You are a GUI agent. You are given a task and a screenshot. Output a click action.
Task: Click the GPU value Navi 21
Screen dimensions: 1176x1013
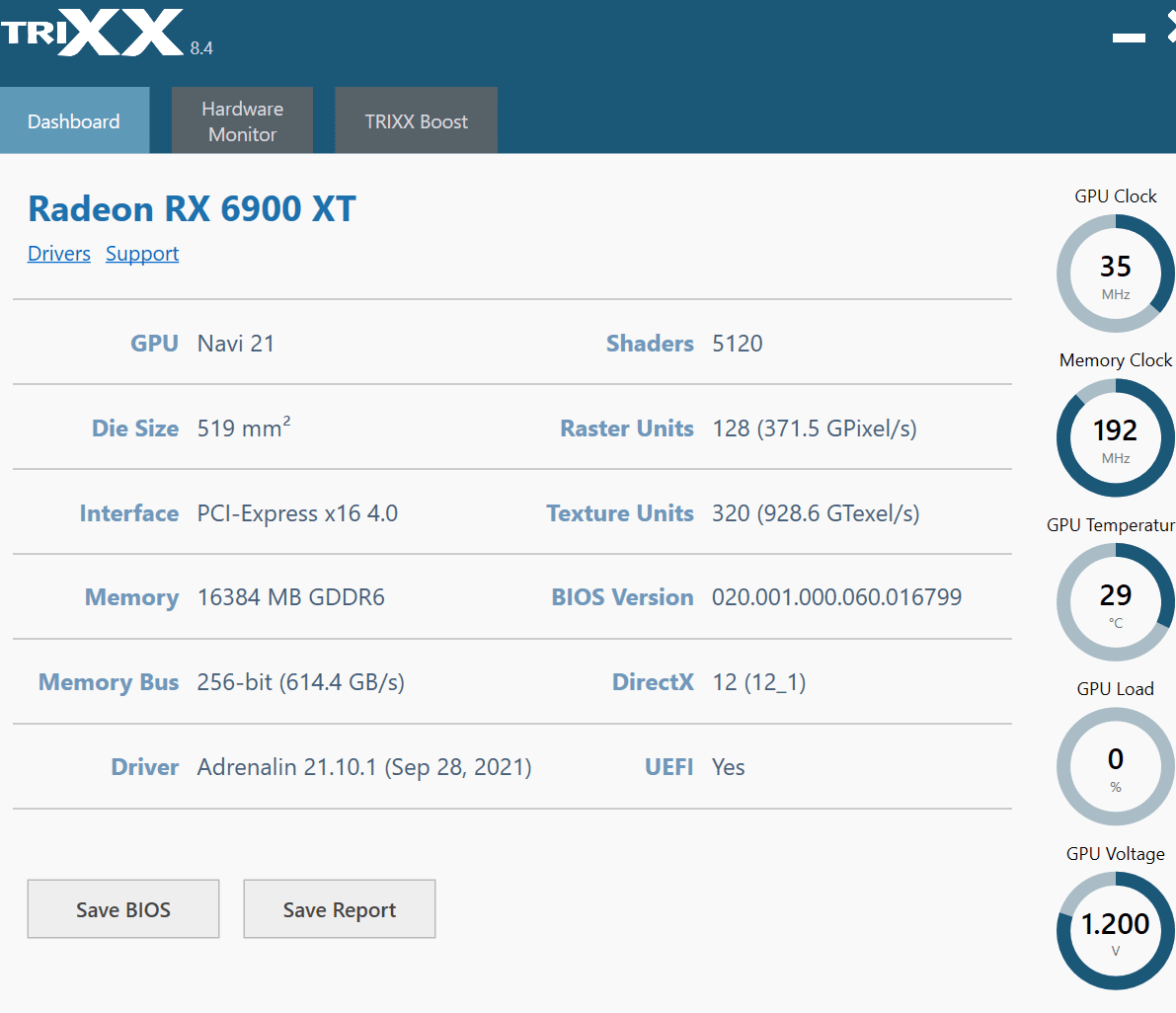click(236, 344)
